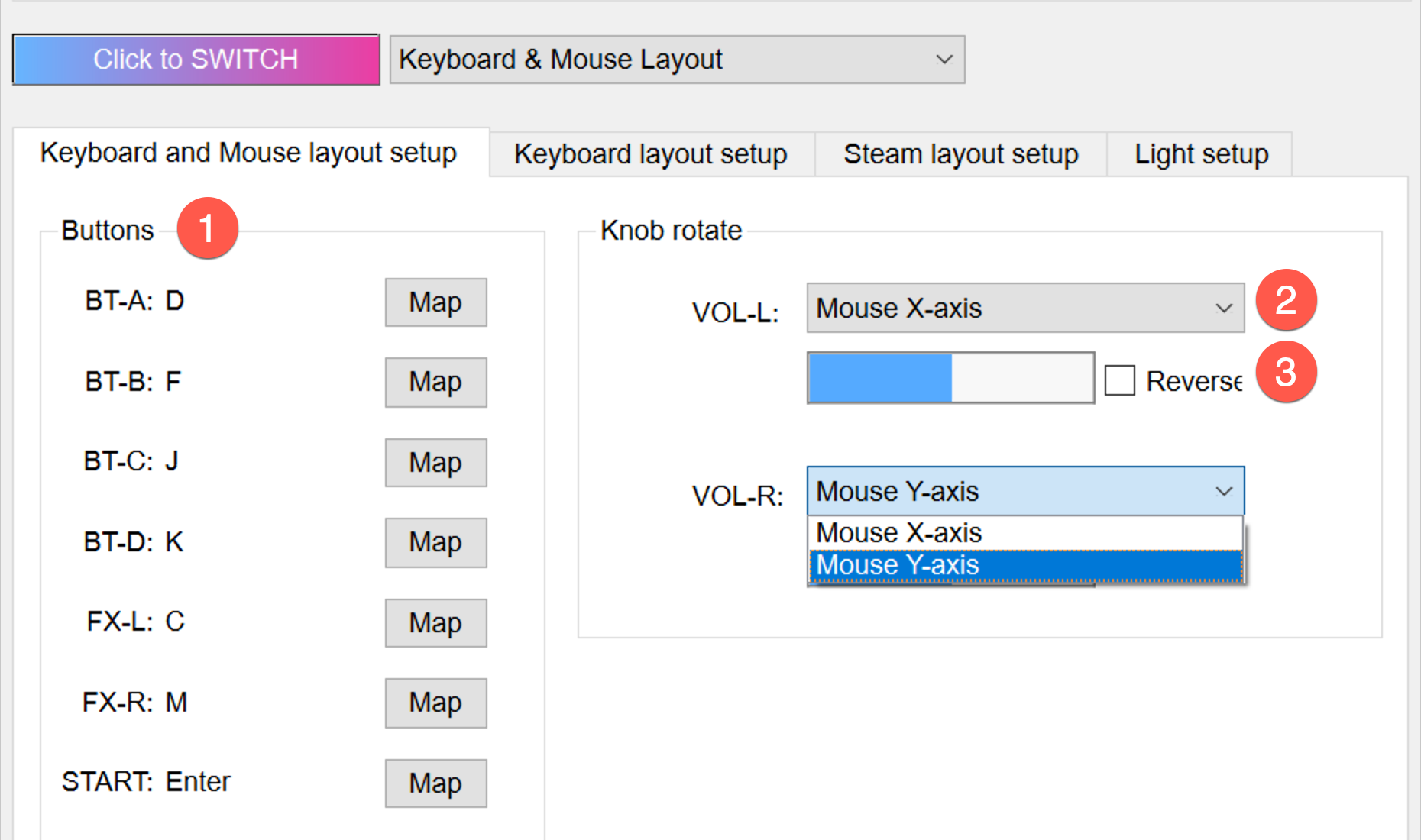This screenshot has height=840, width=1421.
Task: Remap the FX-L button
Action: pyautogui.click(x=435, y=623)
